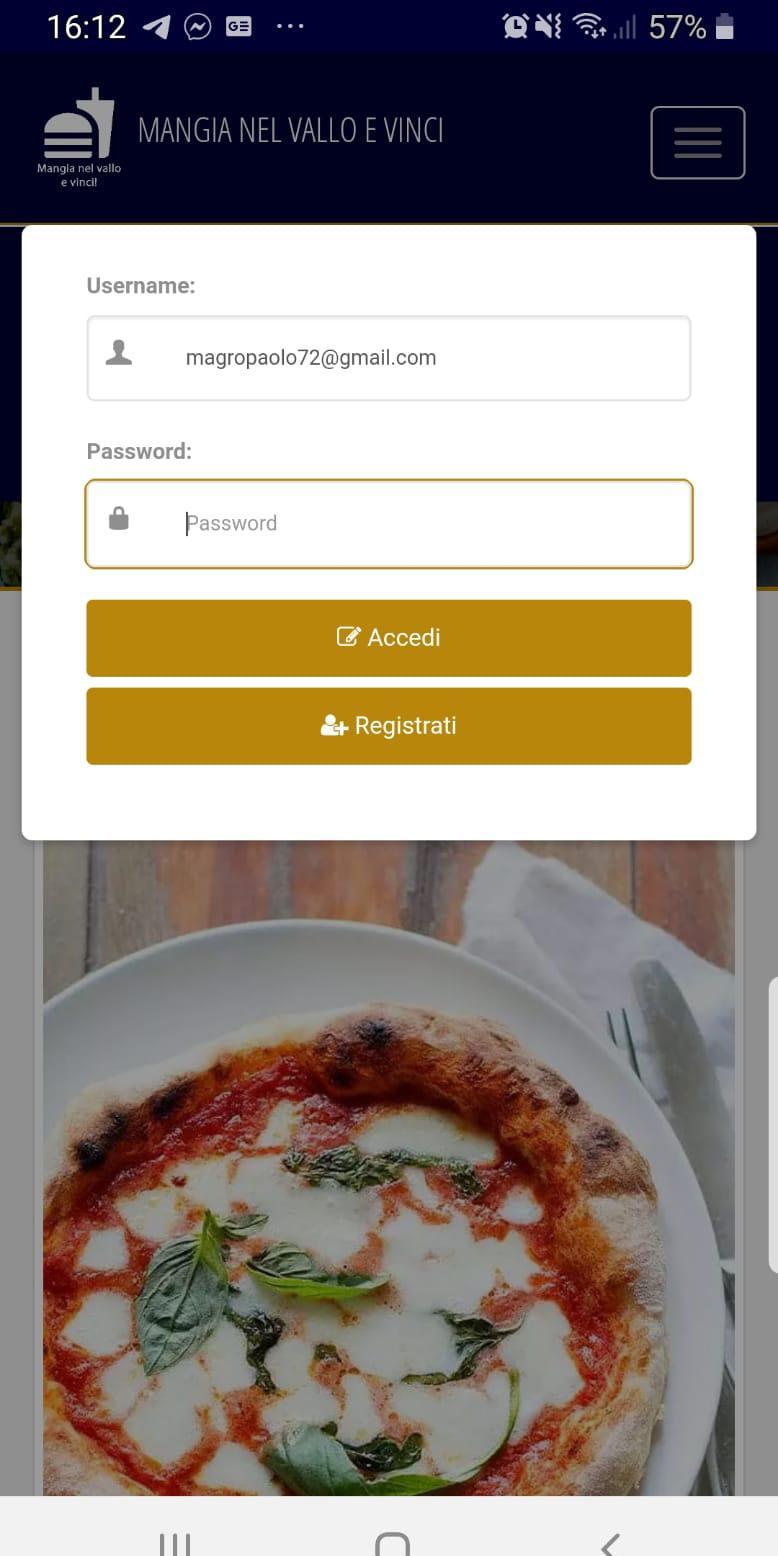Click the Accedi login button
This screenshot has height=1556, width=778.
pos(389,638)
